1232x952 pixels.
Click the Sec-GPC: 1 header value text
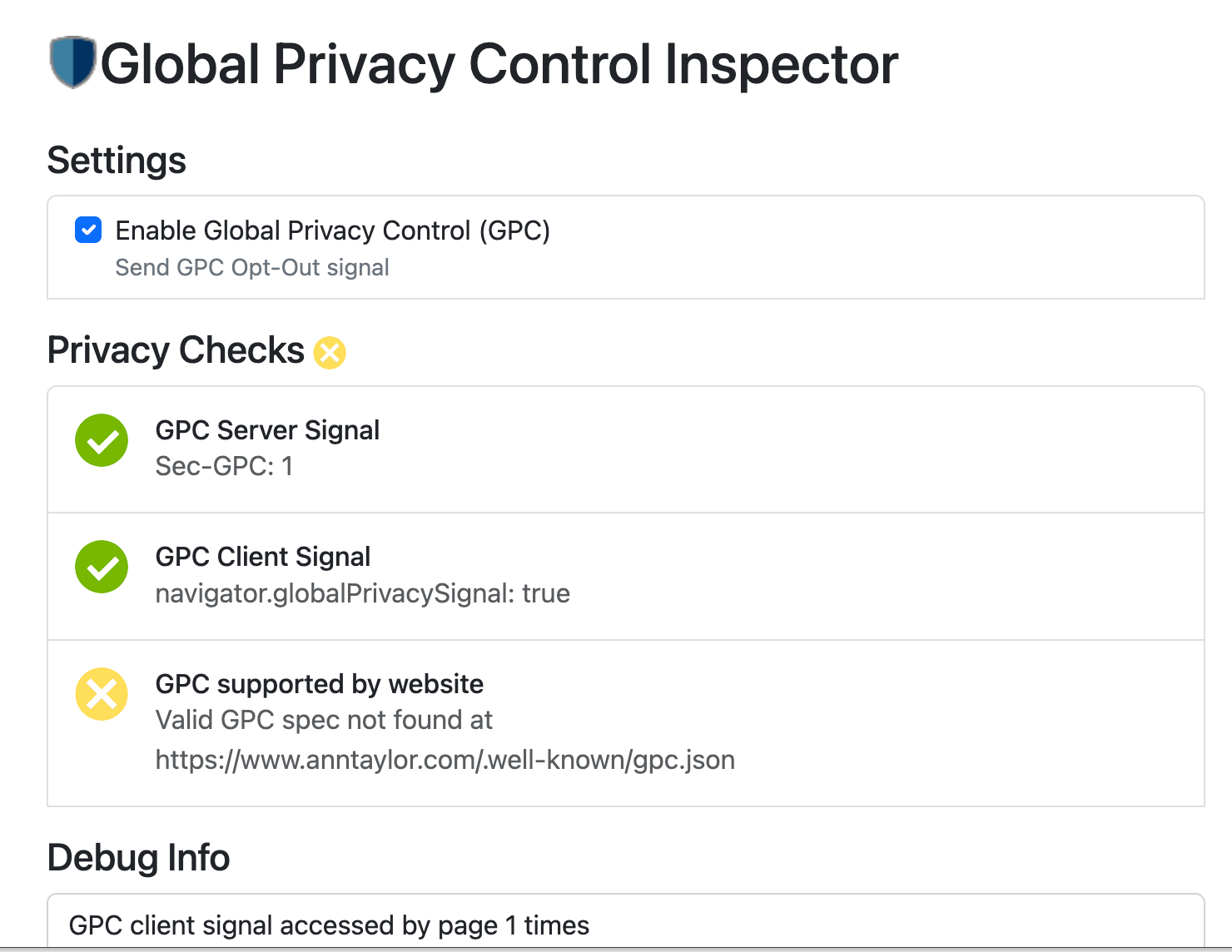224,466
